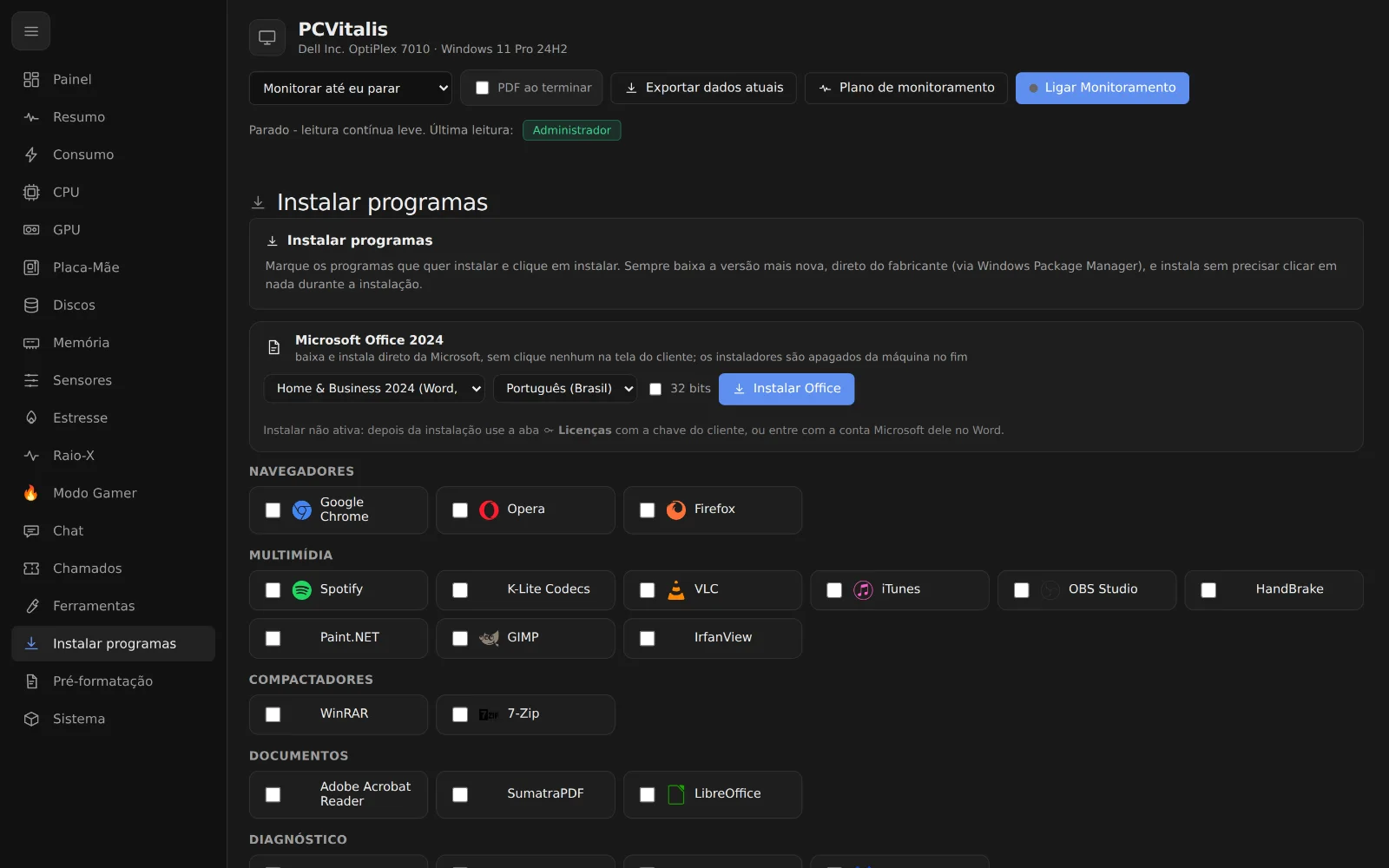The height and width of the screenshot is (868, 1389).
Task: Click the hamburger menu icon
Action: (x=31, y=32)
